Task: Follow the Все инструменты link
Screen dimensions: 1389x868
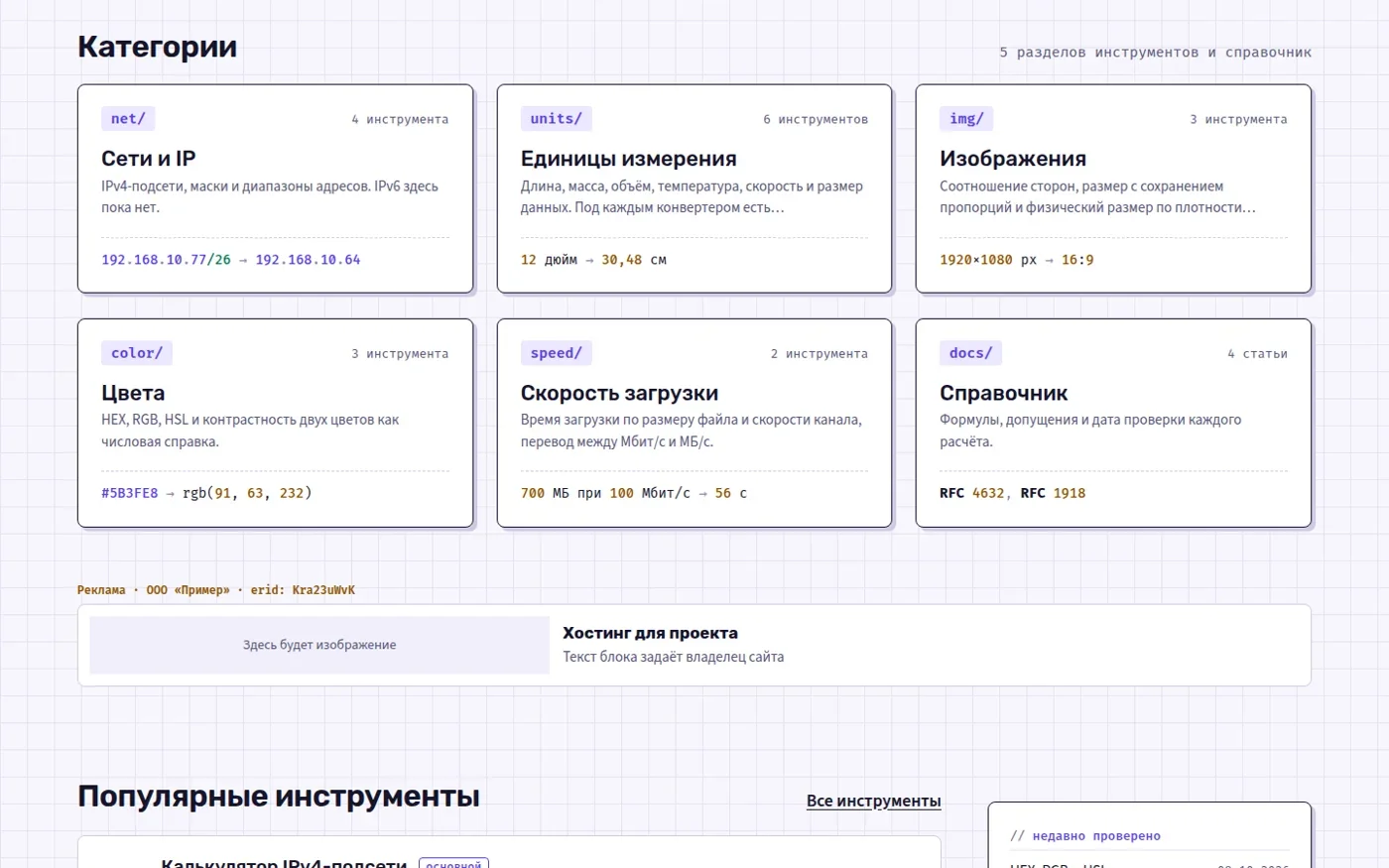Action: 873,802
